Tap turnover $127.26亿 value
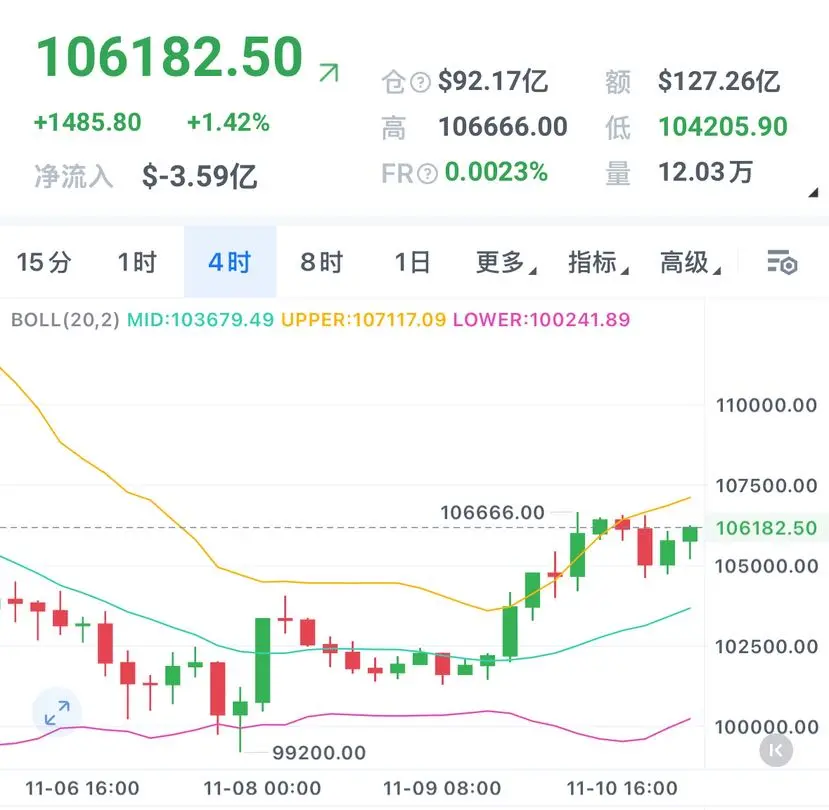 [x=719, y=82]
